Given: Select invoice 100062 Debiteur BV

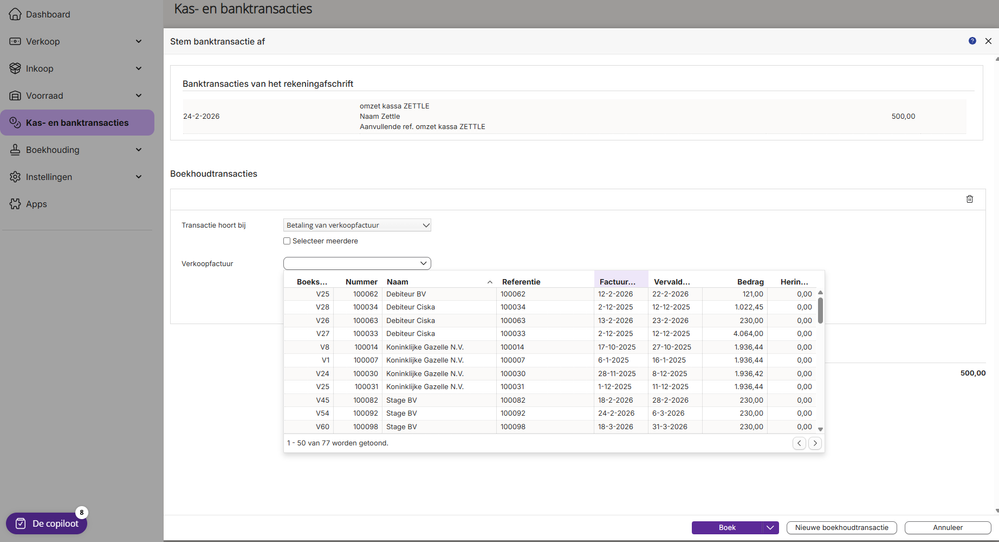Looking at the screenshot, I should 550,294.
